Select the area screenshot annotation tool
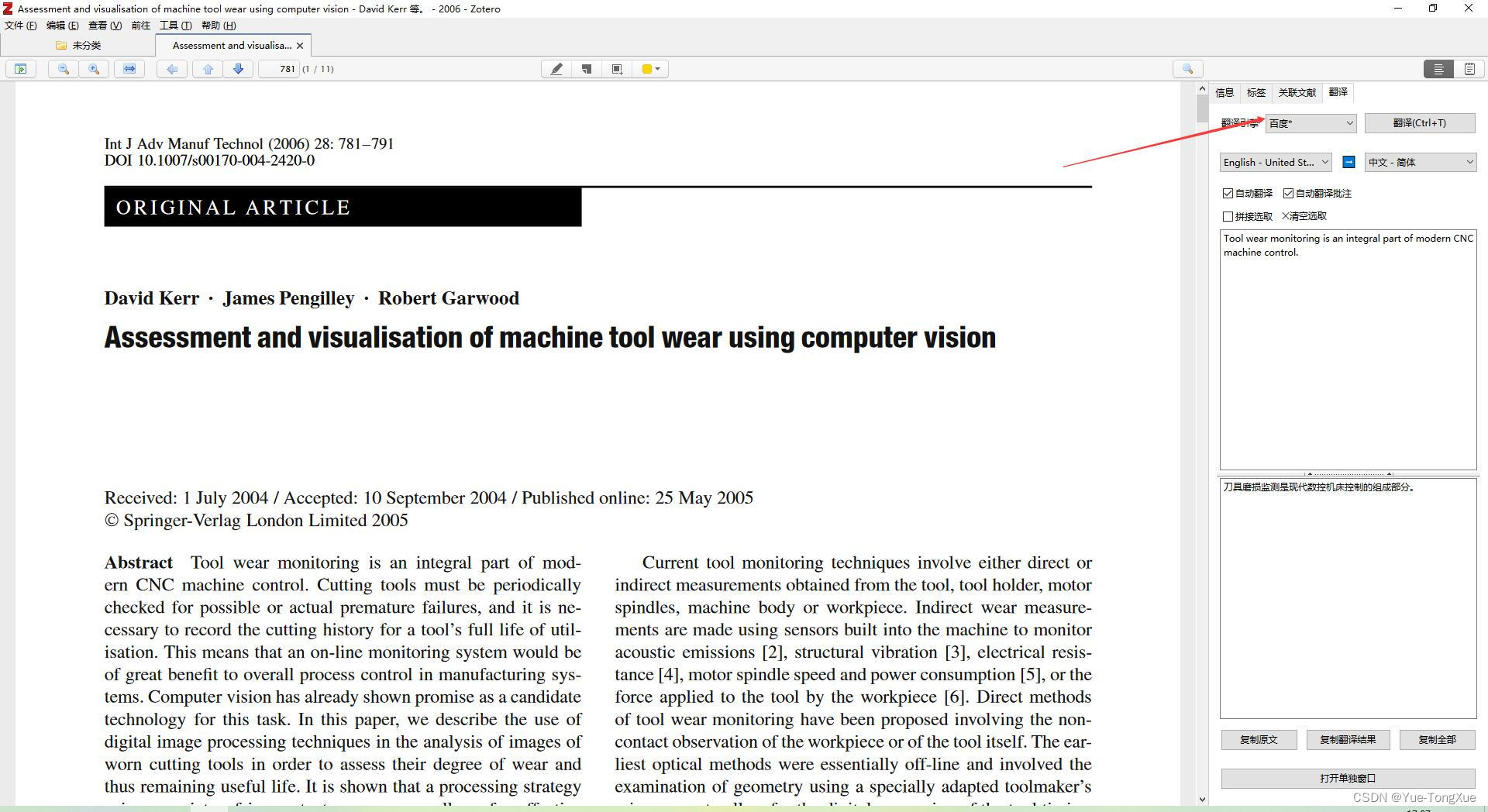The width and height of the screenshot is (1488, 812). (x=617, y=69)
